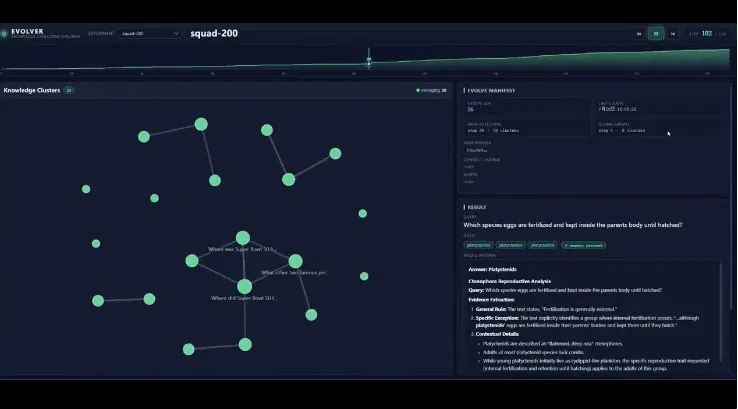Select the 'What other two famous per...' node
The image size is (738, 409).
(x=296, y=261)
